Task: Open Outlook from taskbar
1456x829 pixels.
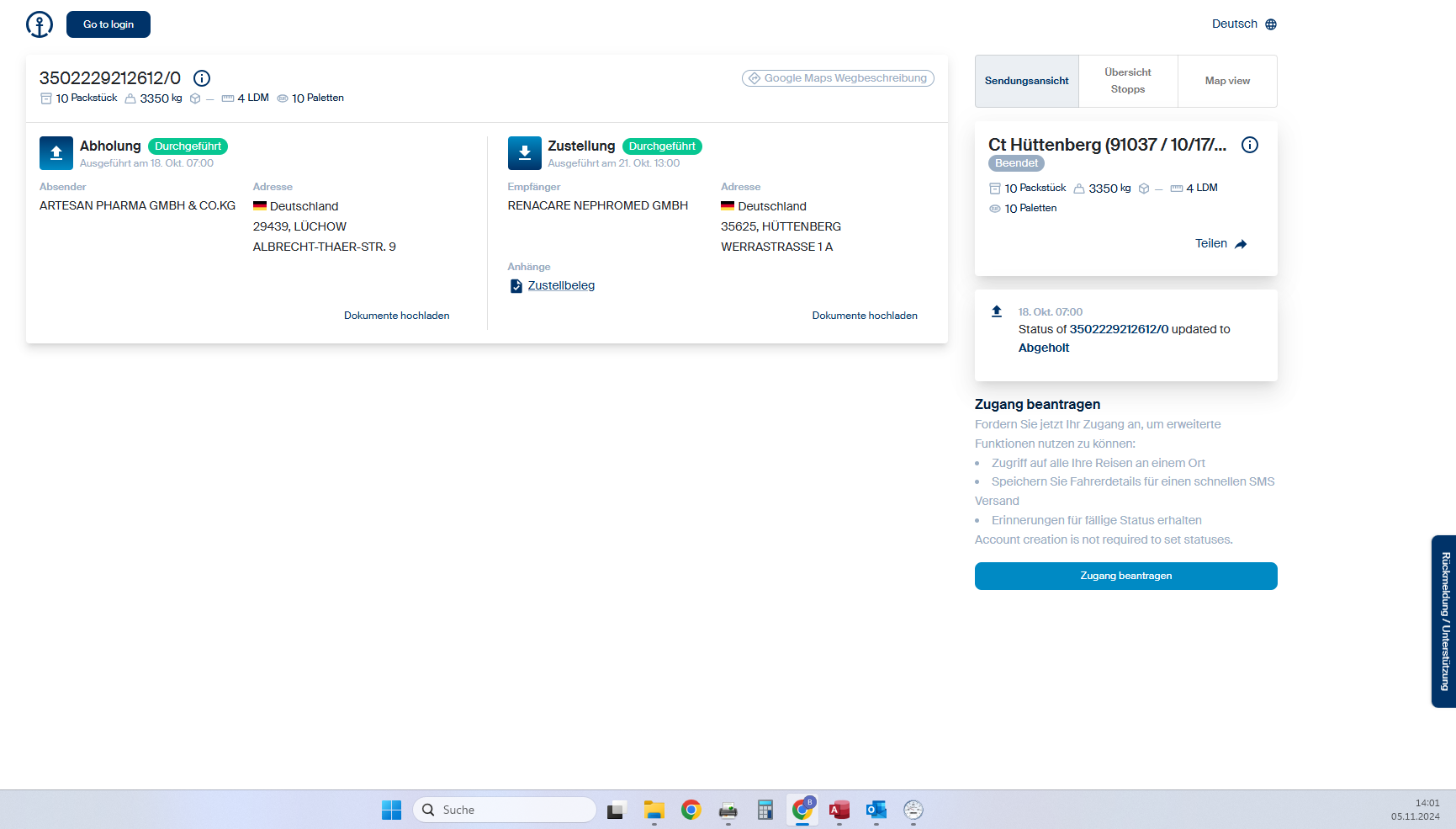Action: point(876,810)
